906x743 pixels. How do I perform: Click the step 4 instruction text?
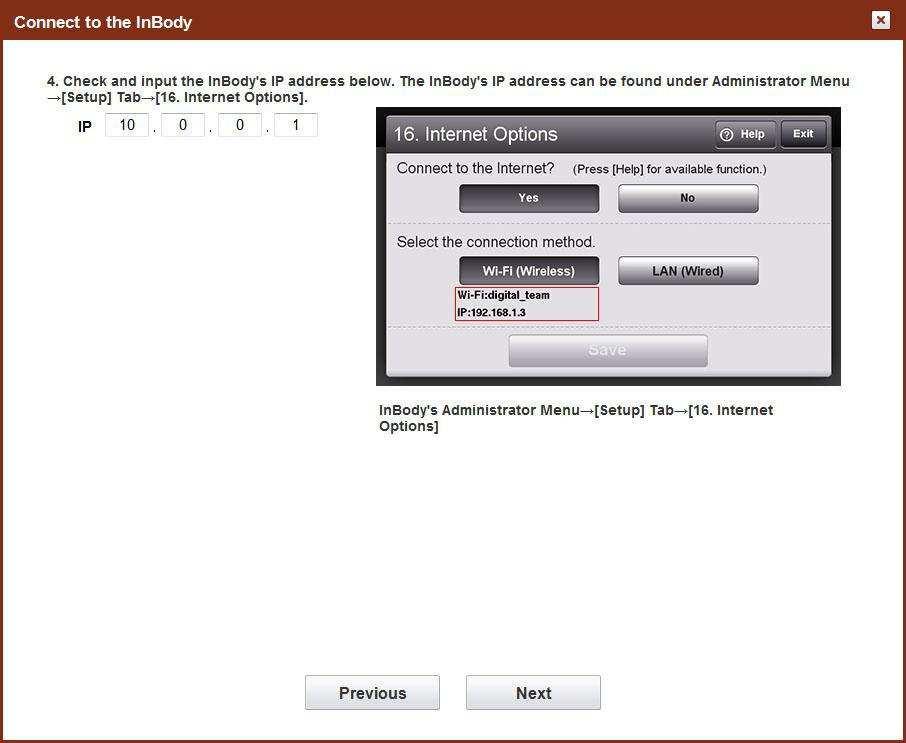[x=448, y=89]
